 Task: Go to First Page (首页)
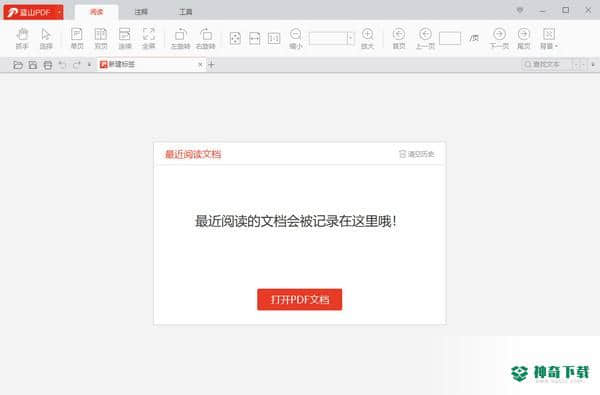399,38
